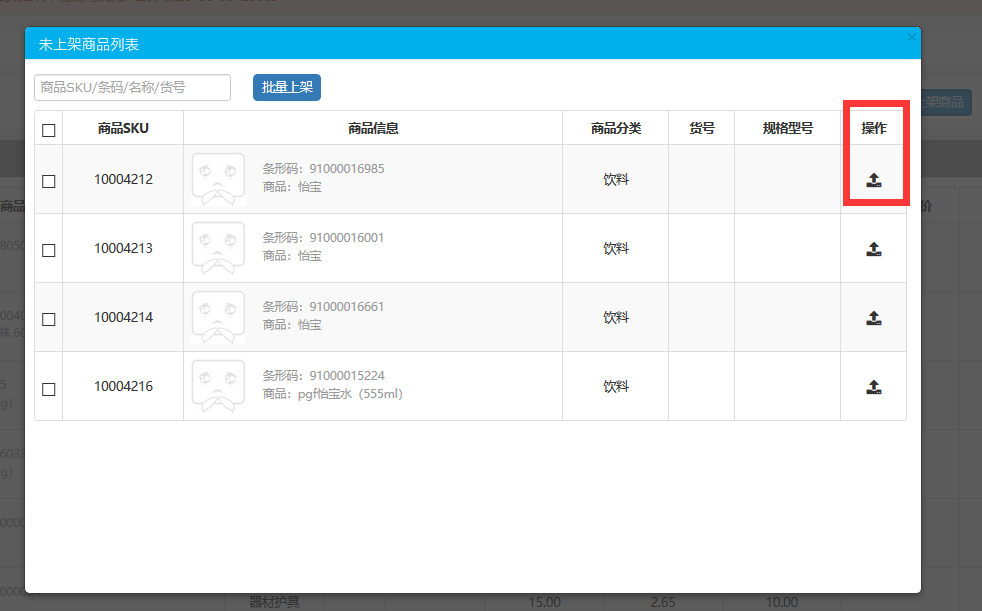The height and width of the screenshot is (611, 982).
Task: Click upload icon for SKU 10004213
Action: click(874, 249)
